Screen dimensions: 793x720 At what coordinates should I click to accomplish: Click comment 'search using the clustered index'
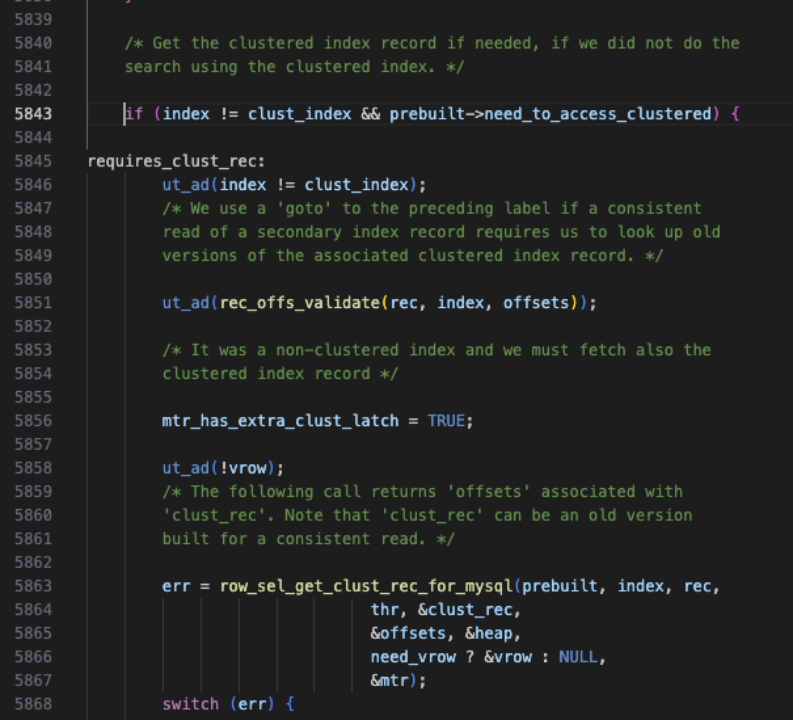294,67
